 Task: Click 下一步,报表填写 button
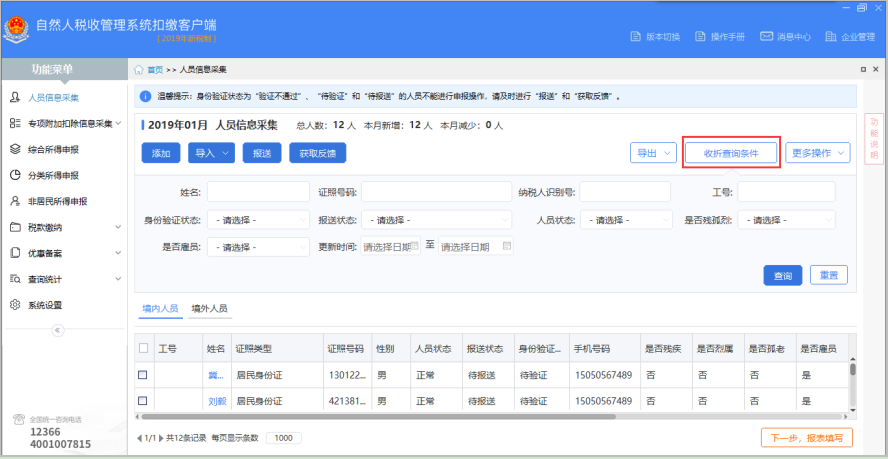[807, 438]
